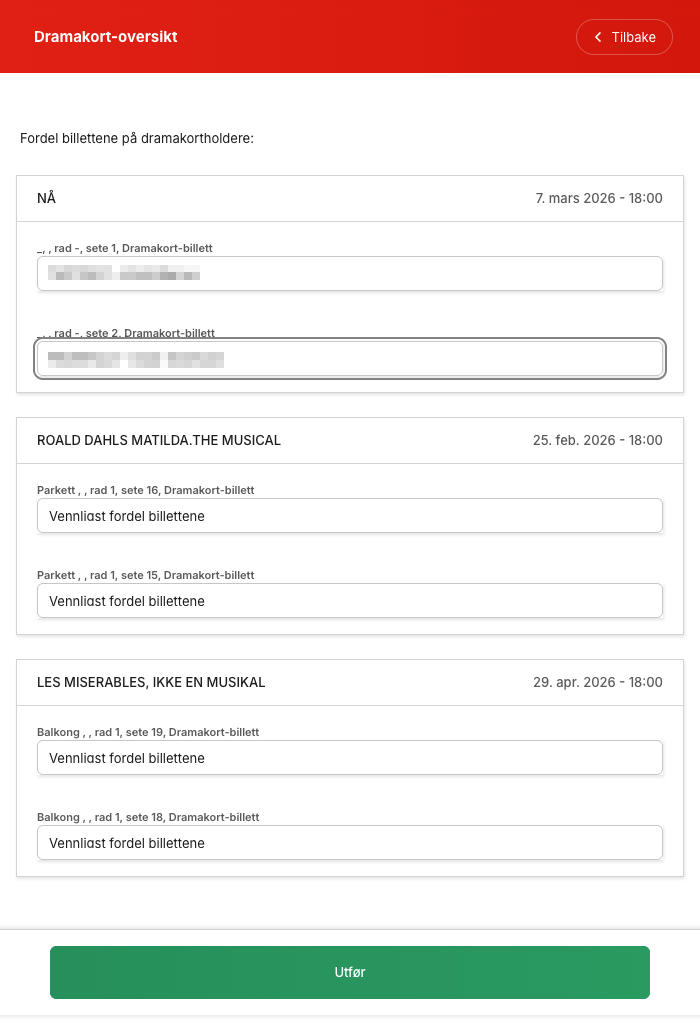The image size is (700, 1036).
Task: Click the Dramakort-oversikt header title
Action: [106, 37]
